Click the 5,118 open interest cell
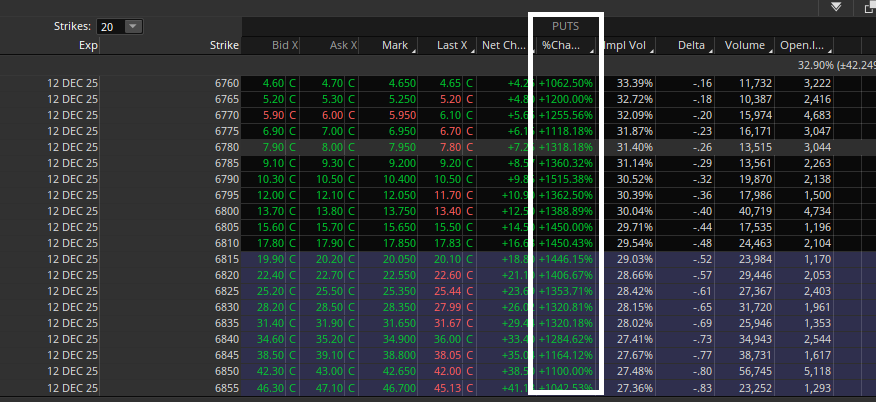This screenshot has width=876, height=402. pos(816,371)
